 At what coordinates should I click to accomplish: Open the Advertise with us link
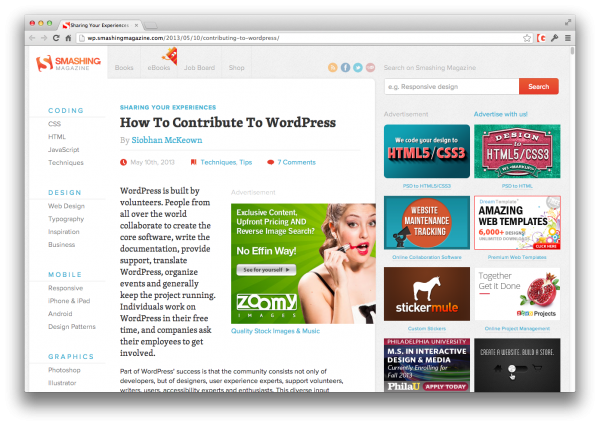501,114
